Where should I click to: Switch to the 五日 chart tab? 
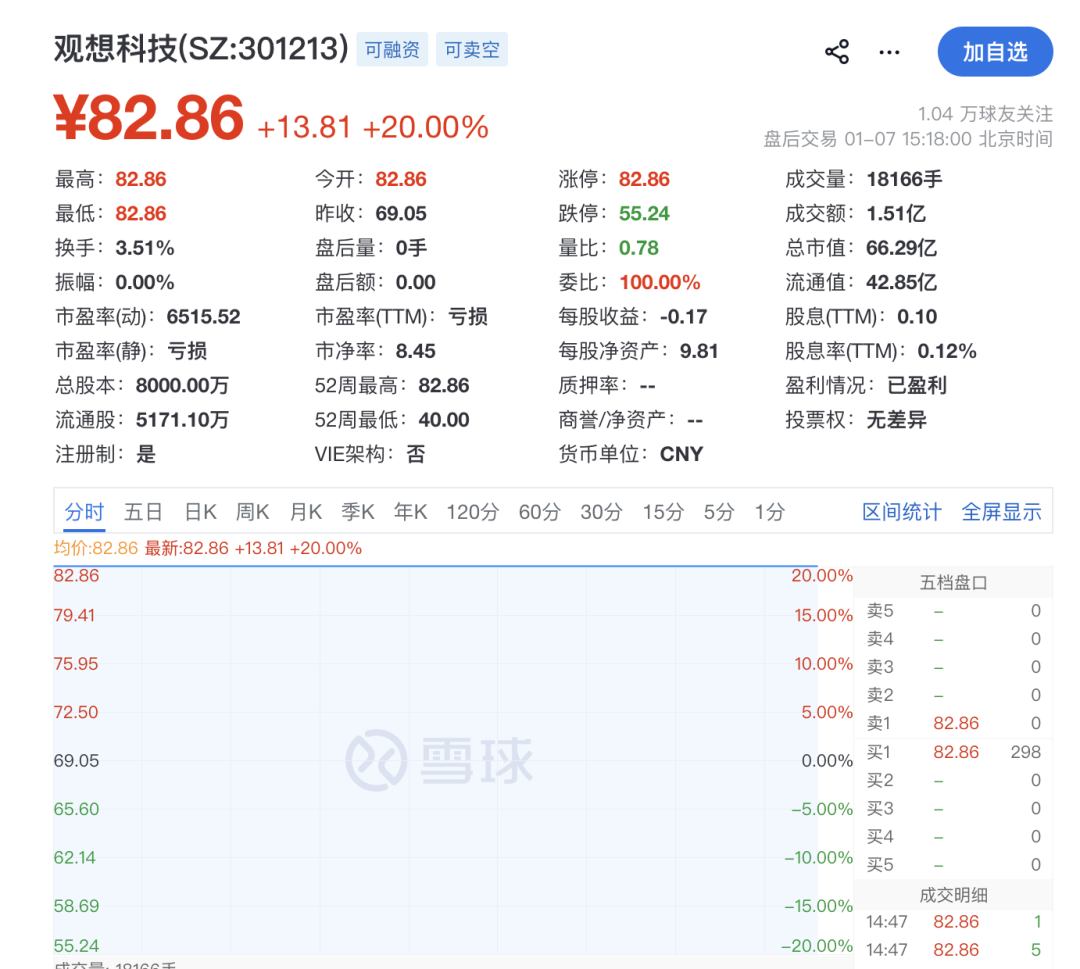143,512
